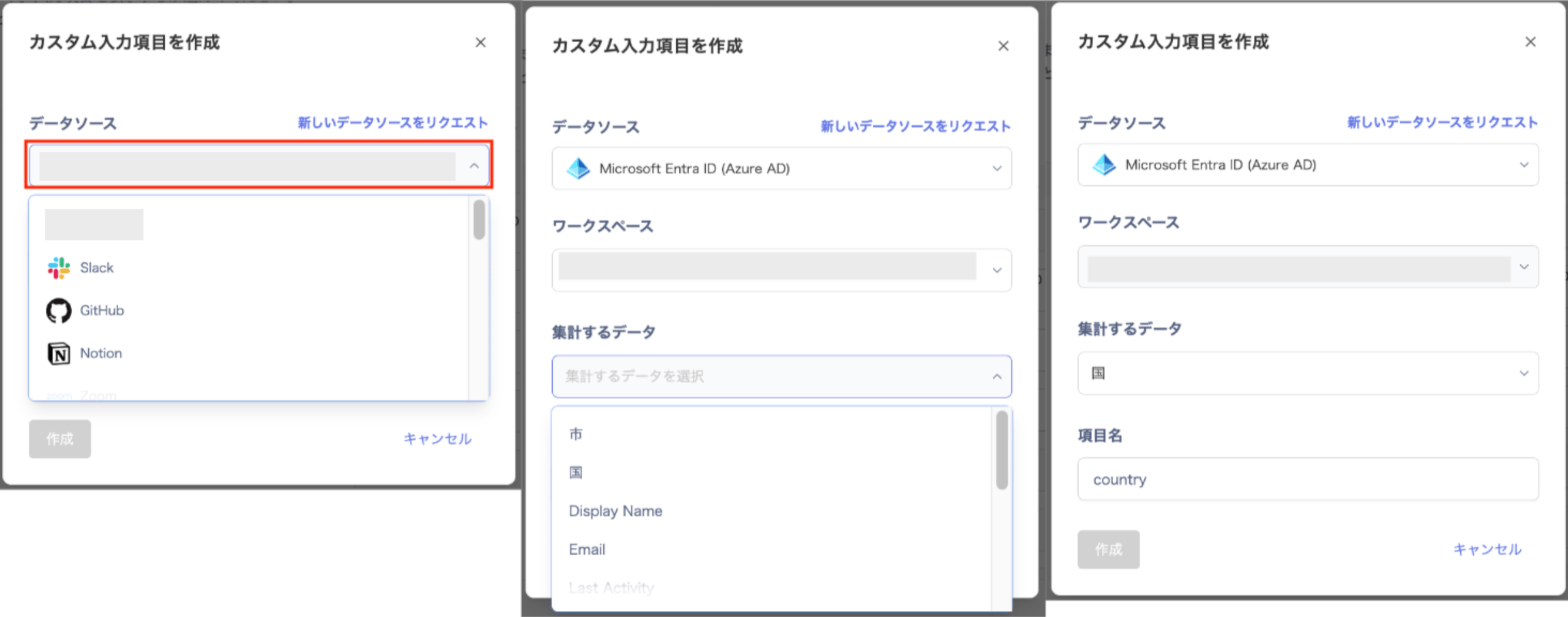Open data source dropdown in middle dialog
The width and height of the screenshot is (1568, 617).
pyautogui.click(x=996, y=168)
